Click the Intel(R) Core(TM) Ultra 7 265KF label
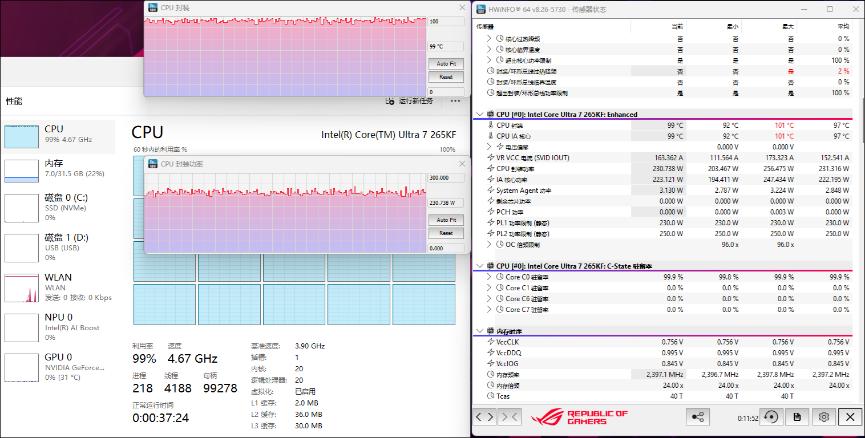Viewport: 865px width, 438px height. coord(388,135)
